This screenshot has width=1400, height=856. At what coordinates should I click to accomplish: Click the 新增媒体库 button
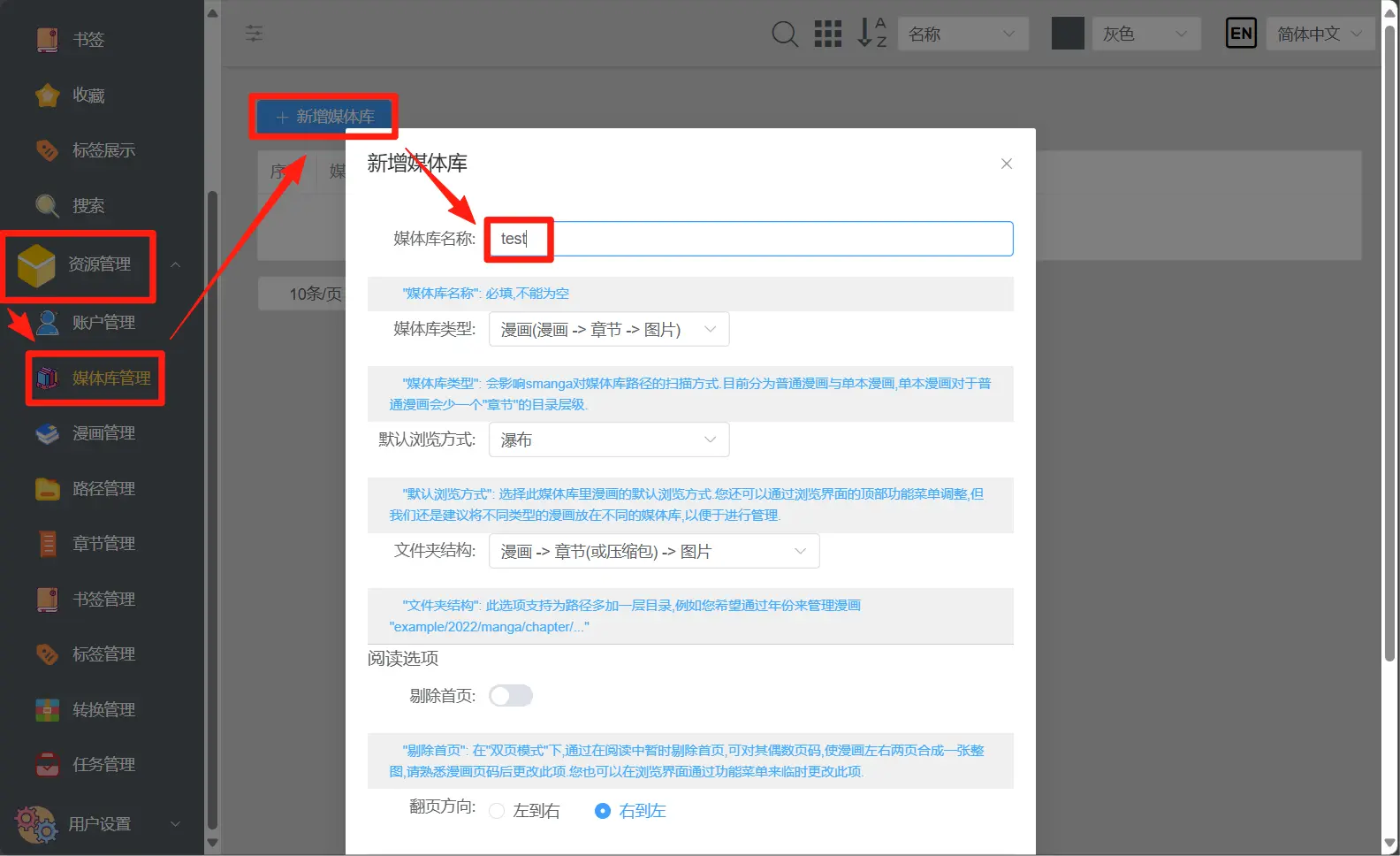tap(323, 117)
